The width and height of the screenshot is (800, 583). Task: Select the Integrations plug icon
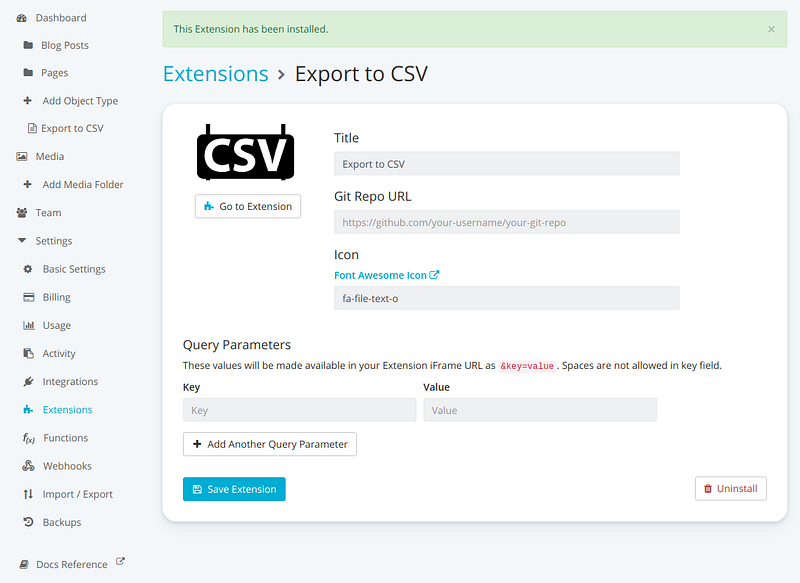28,382
